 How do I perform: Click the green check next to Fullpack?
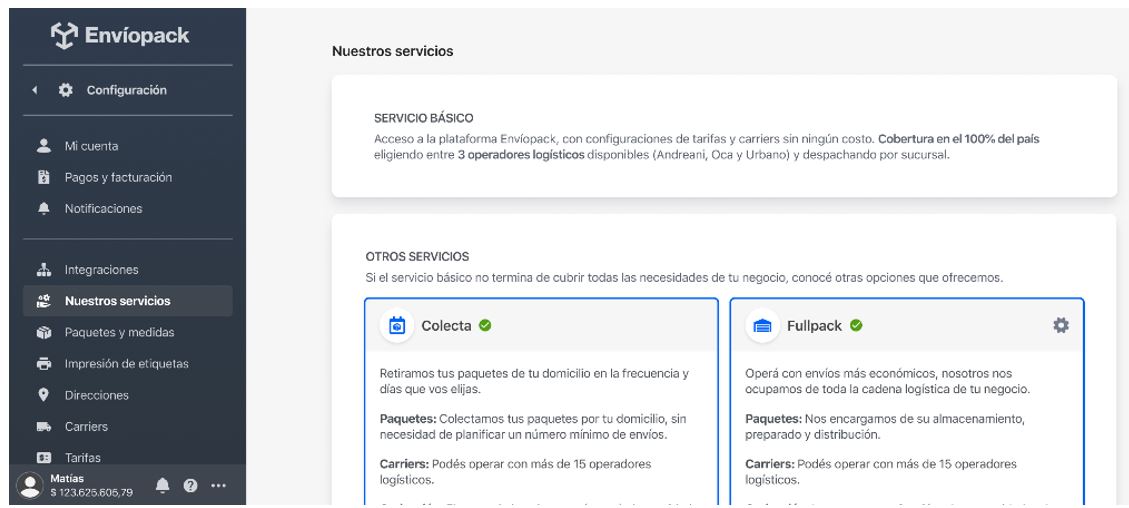click(x=856, y=325)
